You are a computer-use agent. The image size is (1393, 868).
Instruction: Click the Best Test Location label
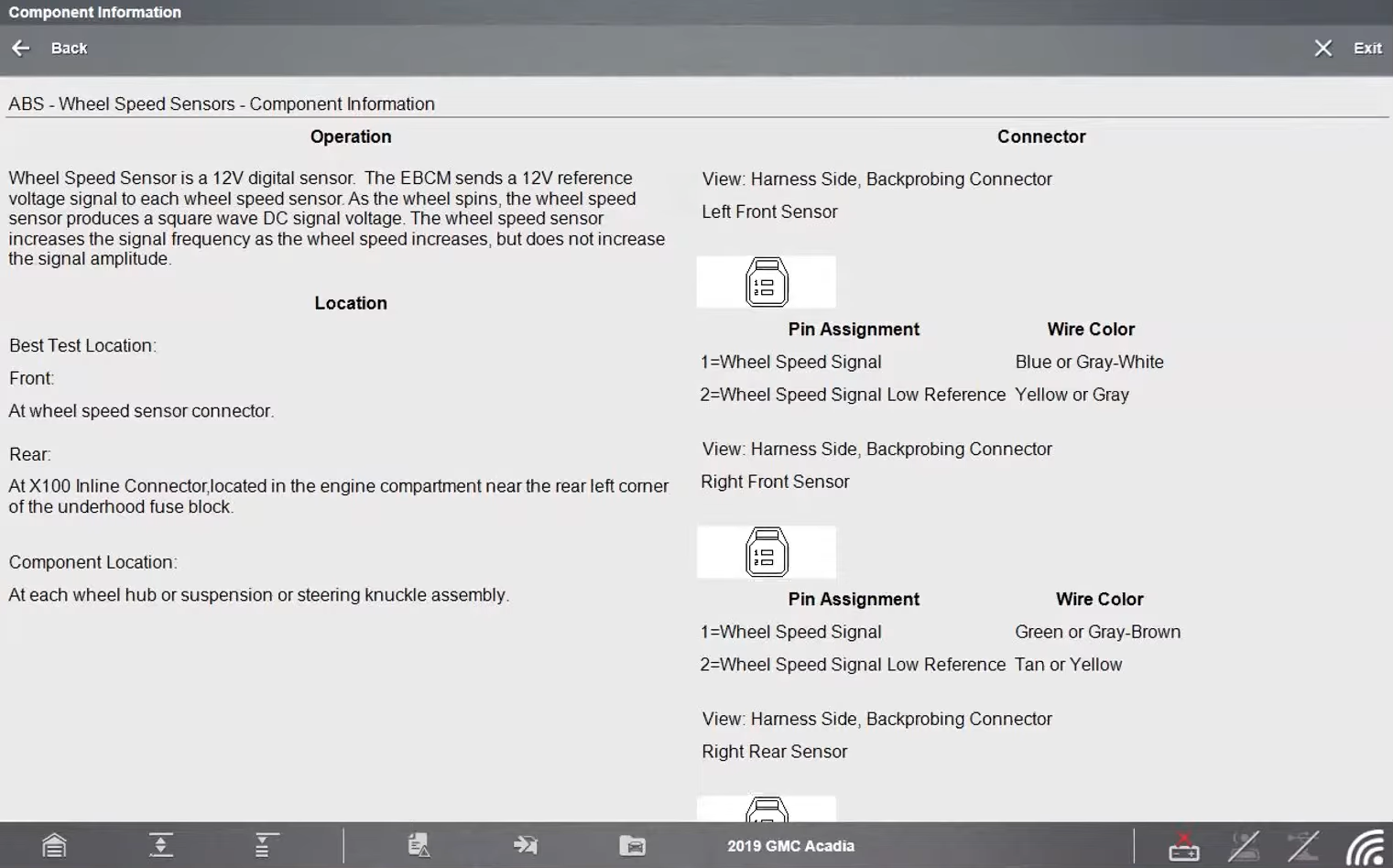point(82,345)
